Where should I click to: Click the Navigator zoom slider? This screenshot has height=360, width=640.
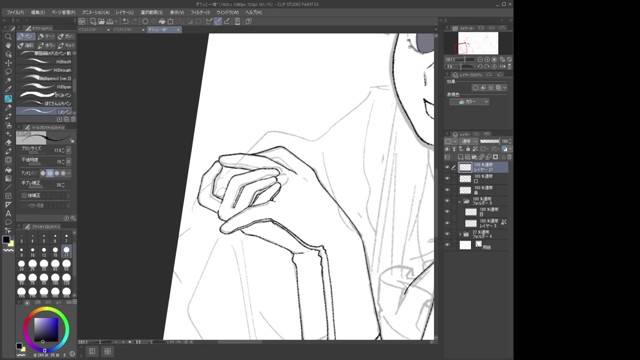tap(464, 60)
